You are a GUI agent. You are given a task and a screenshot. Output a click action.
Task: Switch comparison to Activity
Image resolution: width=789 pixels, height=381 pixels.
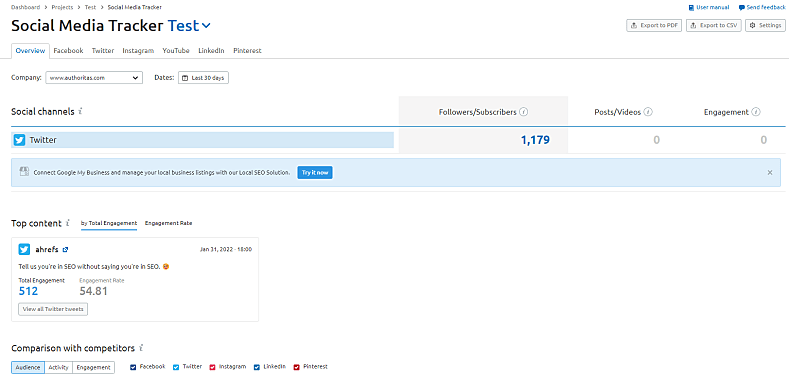pos(58,367)
